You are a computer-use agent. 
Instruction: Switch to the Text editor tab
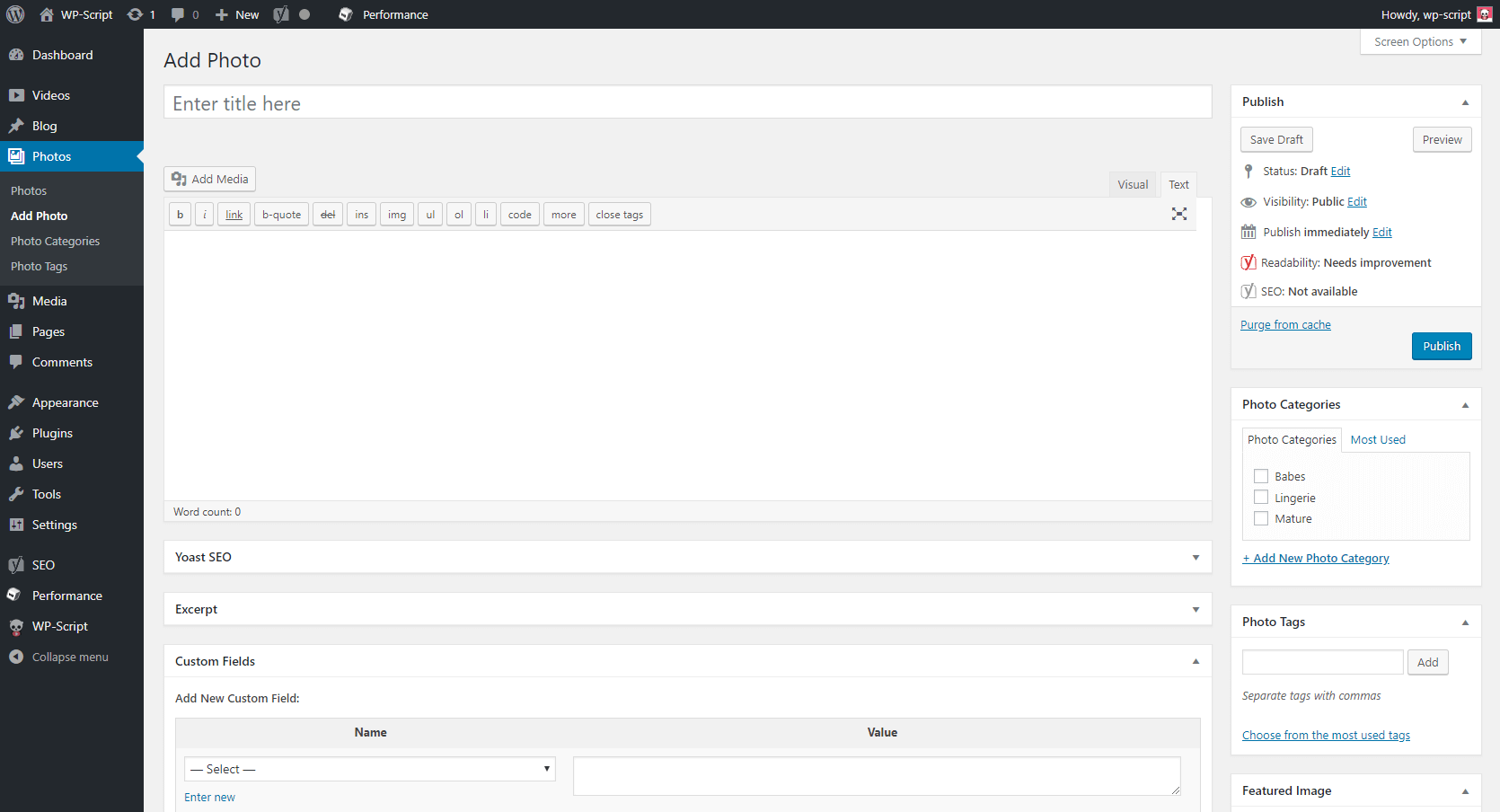pyautogui.click(x=1178, y=184)
